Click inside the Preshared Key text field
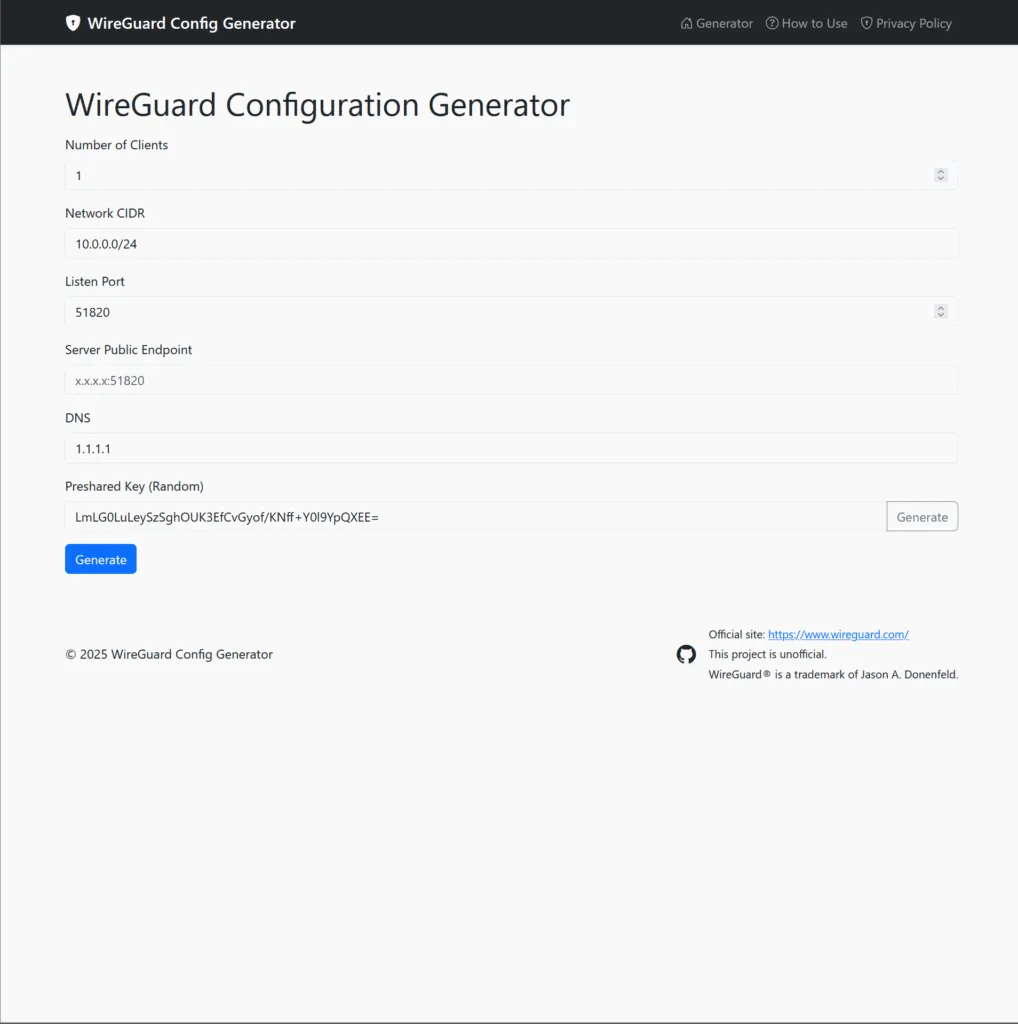 tap(475, 517)
